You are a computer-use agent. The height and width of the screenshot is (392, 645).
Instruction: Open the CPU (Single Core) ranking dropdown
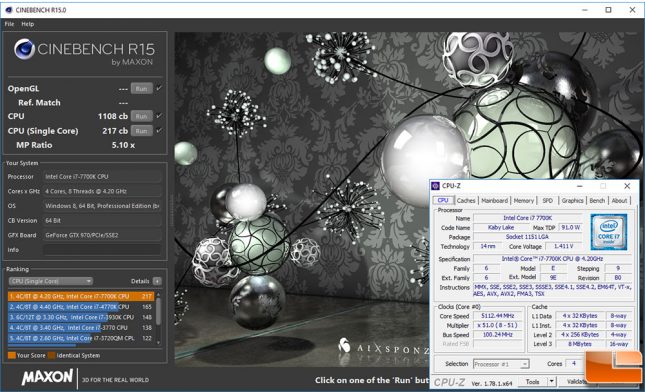[51, 281]
